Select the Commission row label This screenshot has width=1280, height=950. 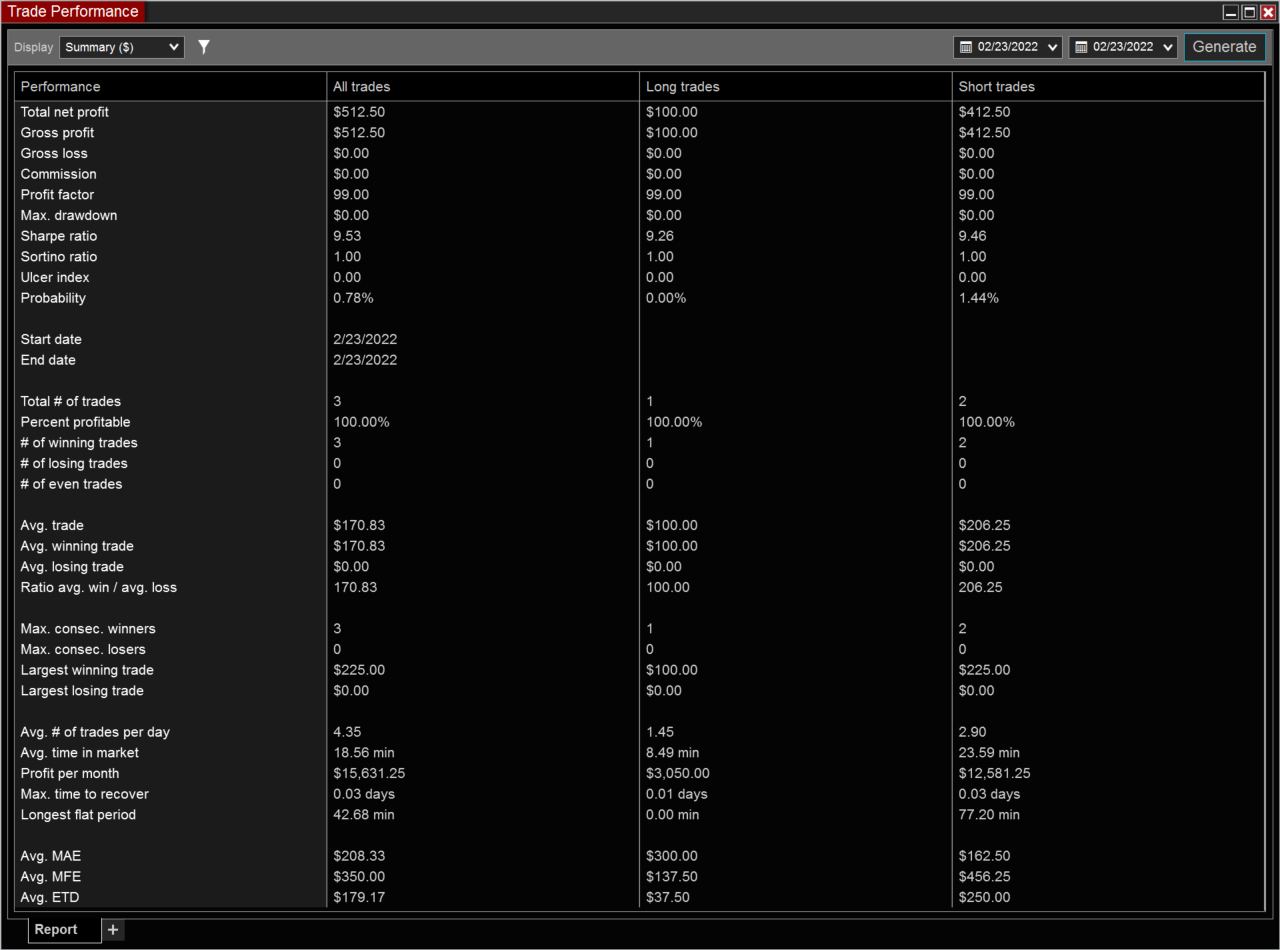pos(59,174)
